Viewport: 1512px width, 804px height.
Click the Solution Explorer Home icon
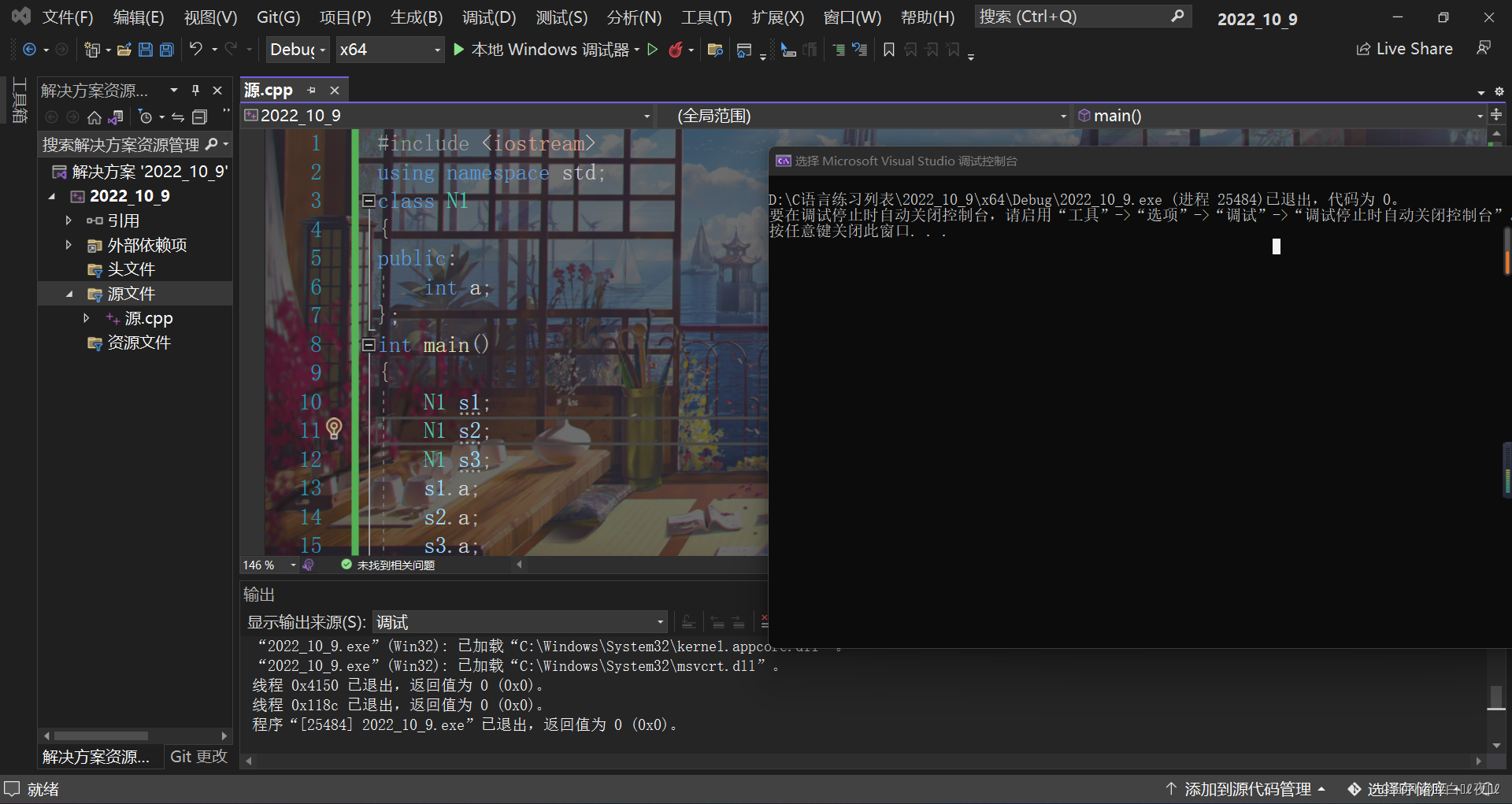click(x=94, y=117)
